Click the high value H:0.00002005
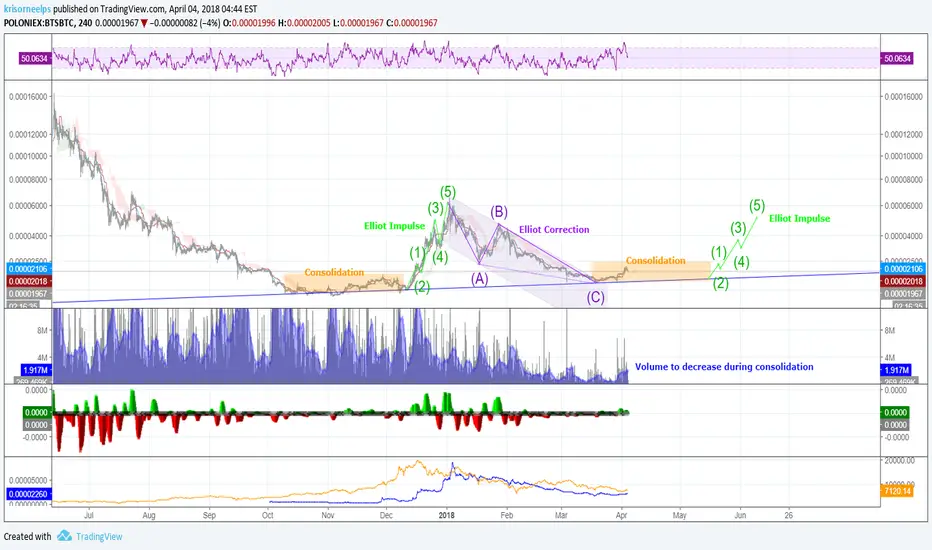This screenshot has height=550, width=932. tap(304, 23)
